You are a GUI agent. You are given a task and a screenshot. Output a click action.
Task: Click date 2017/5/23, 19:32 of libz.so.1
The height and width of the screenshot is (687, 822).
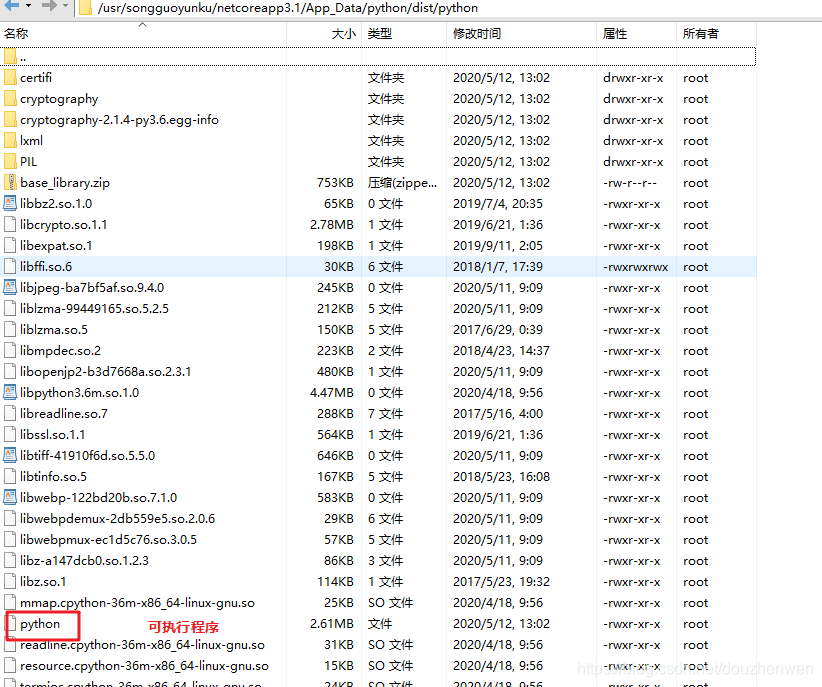coord(502,582)
